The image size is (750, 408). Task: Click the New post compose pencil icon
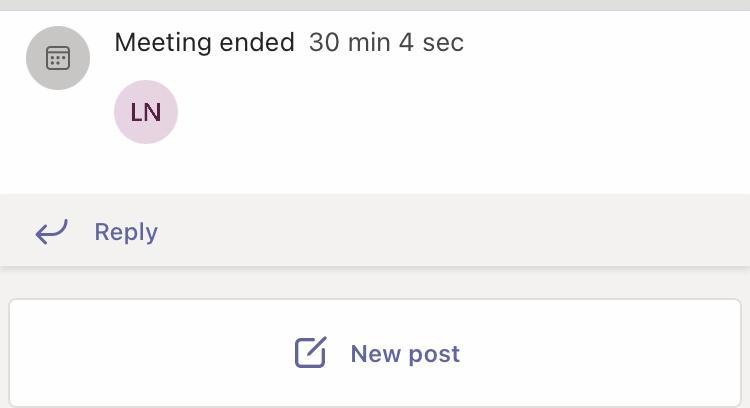point(310,353)
